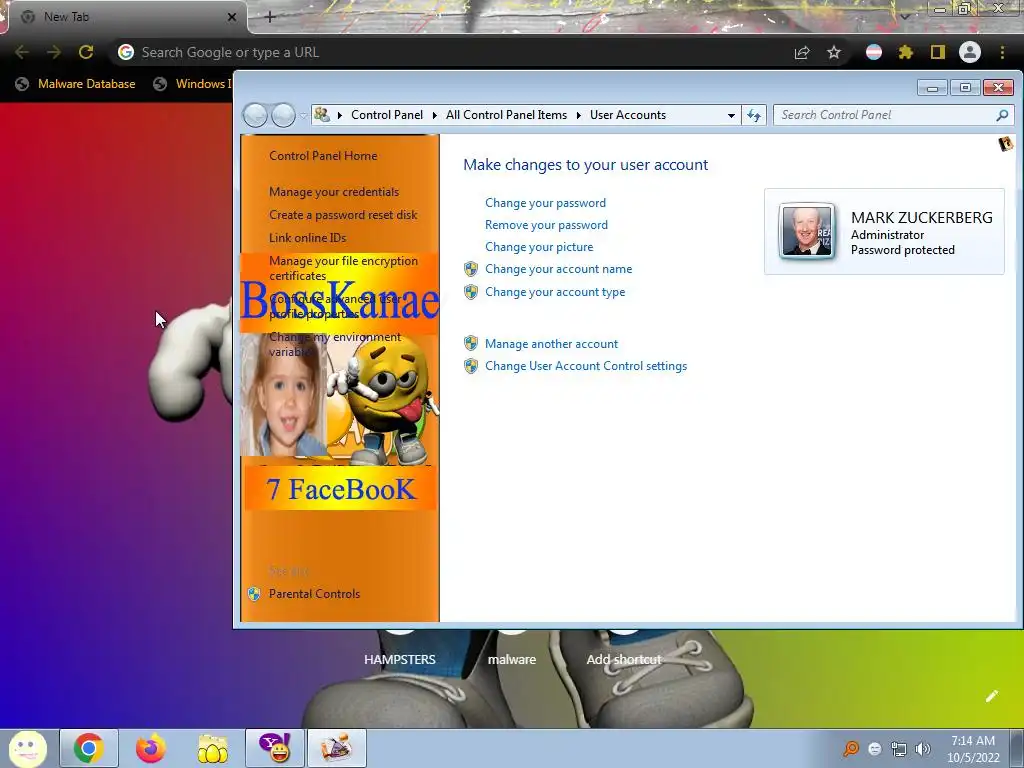Click Create a password reset disk
This screenshot has height=768, width=1024.
tap(343, 215)
